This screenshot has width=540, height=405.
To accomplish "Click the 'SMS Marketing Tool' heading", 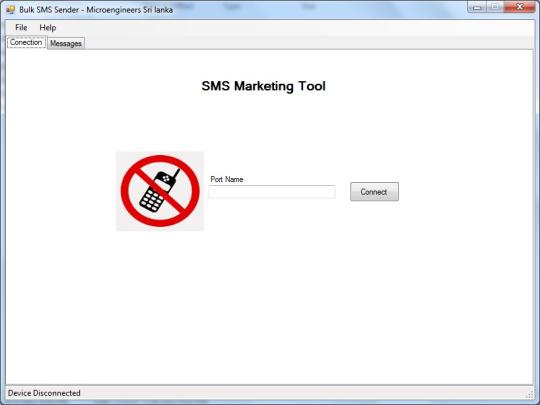I will coord(263,86).
